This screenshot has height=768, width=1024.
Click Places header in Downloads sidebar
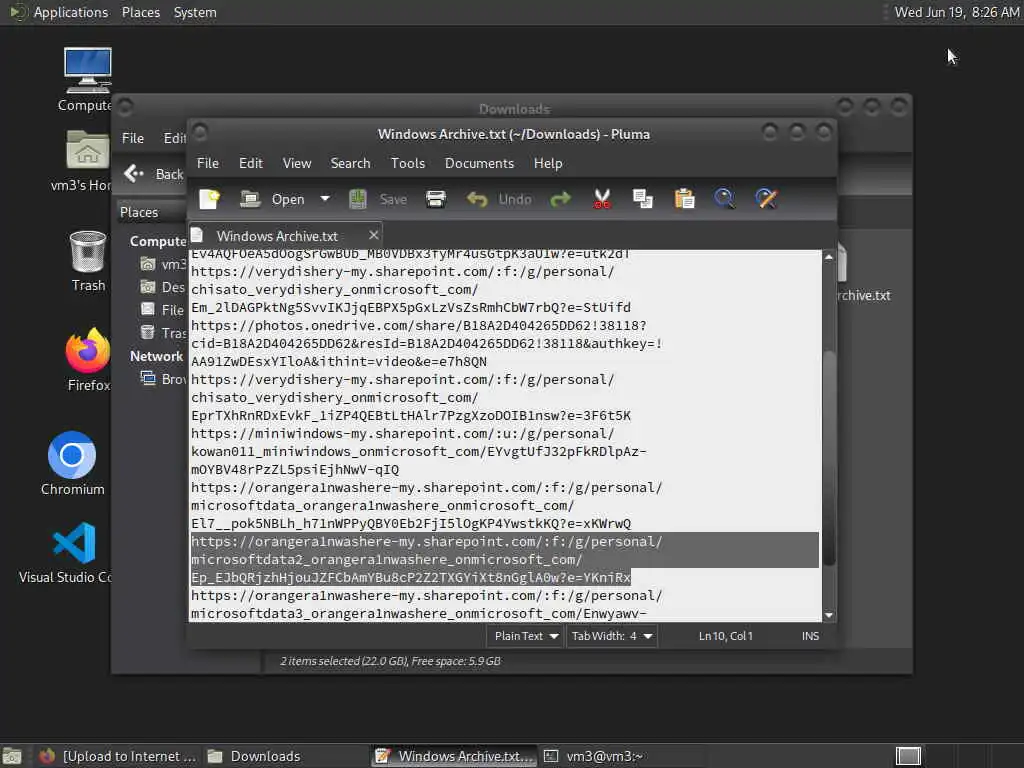coord(138,212)
